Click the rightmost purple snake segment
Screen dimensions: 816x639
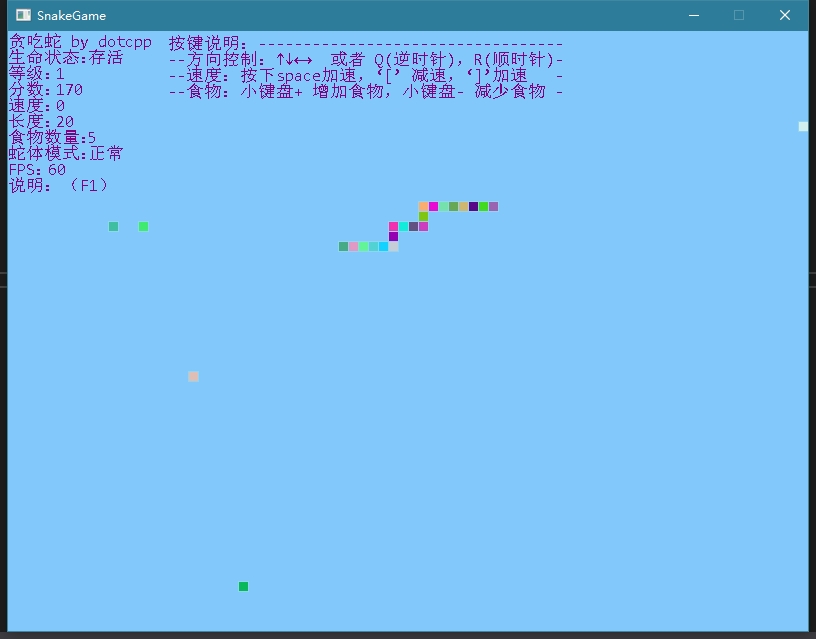coord(493,207)
